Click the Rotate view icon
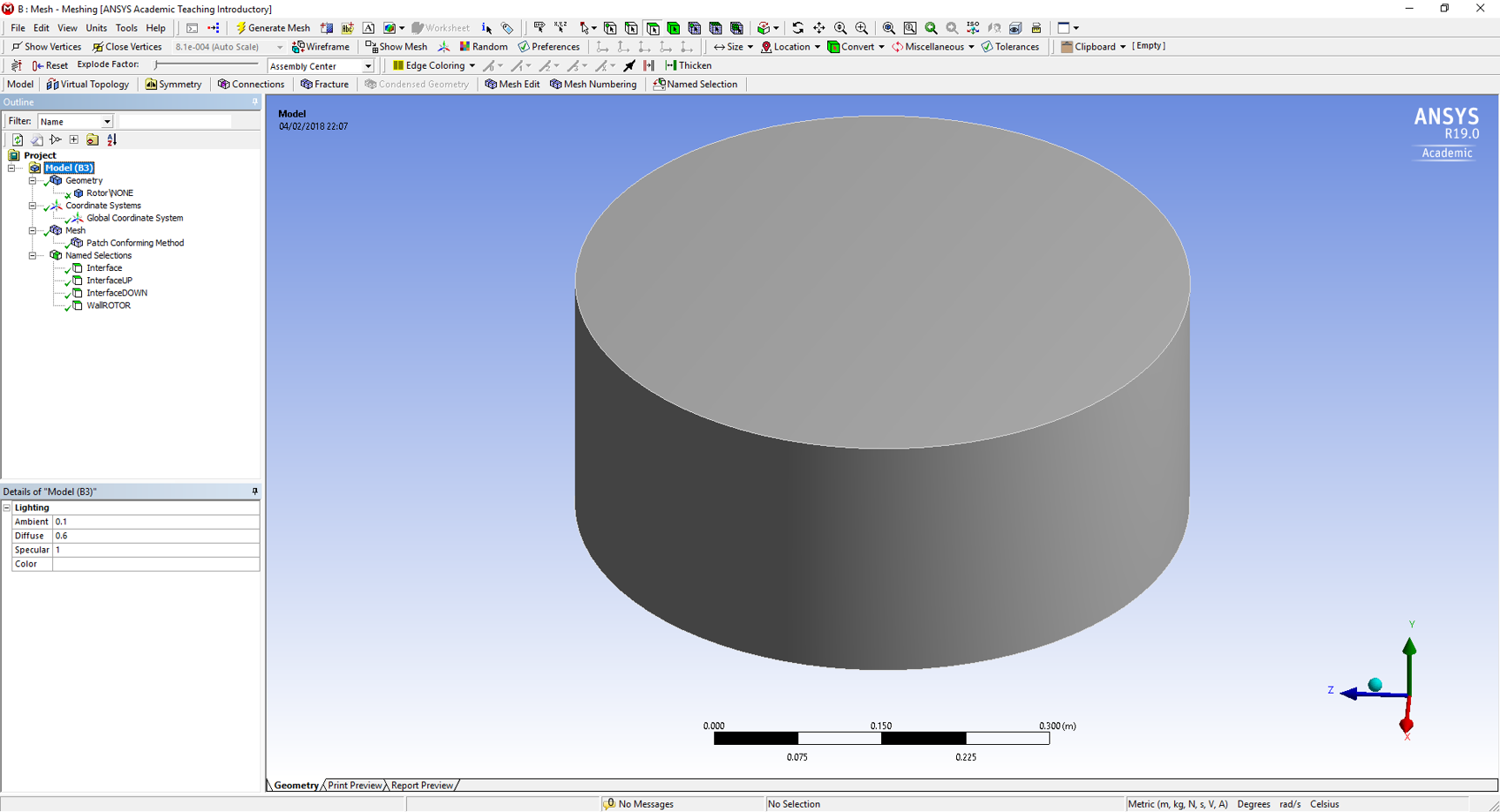Image resolution: width=1500 pixels, height=812 pixels. pos(798,28)
